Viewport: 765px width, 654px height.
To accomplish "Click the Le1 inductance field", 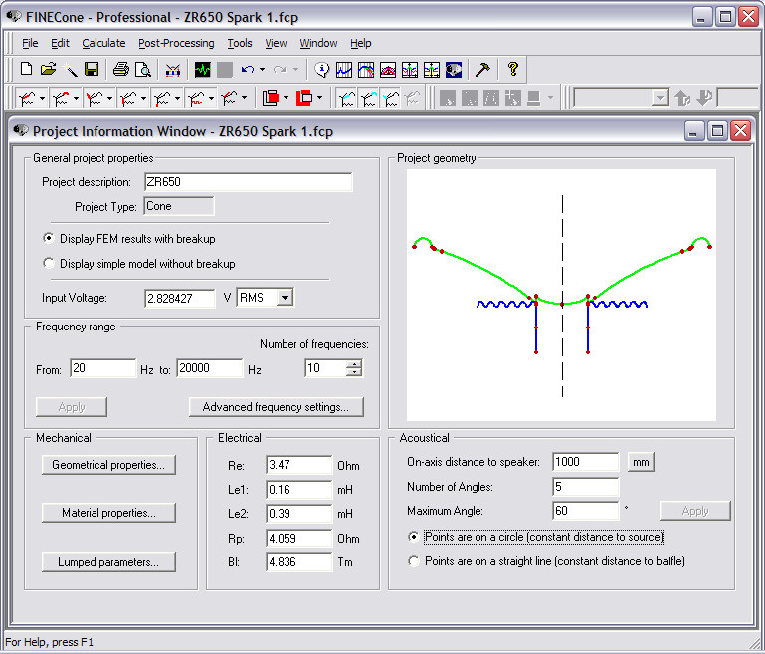I will pyautogui.click(x=299, y=490).
